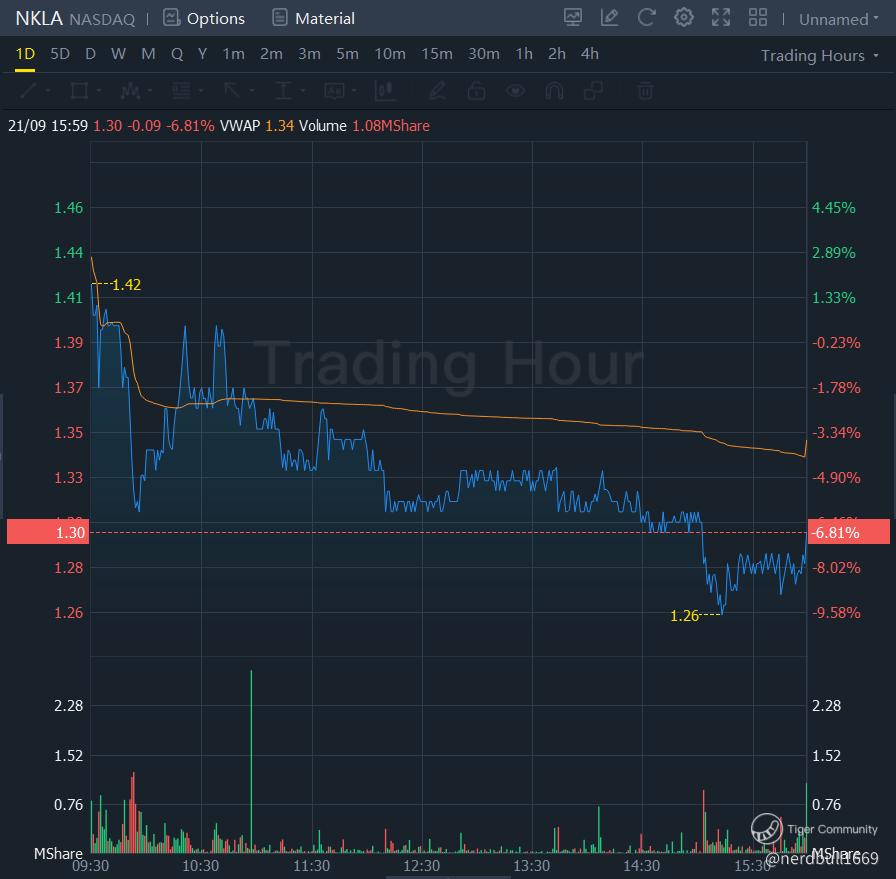Expand wave tool dropdown arrow
The height and width of the screenshot is (879, 896).
150,90
